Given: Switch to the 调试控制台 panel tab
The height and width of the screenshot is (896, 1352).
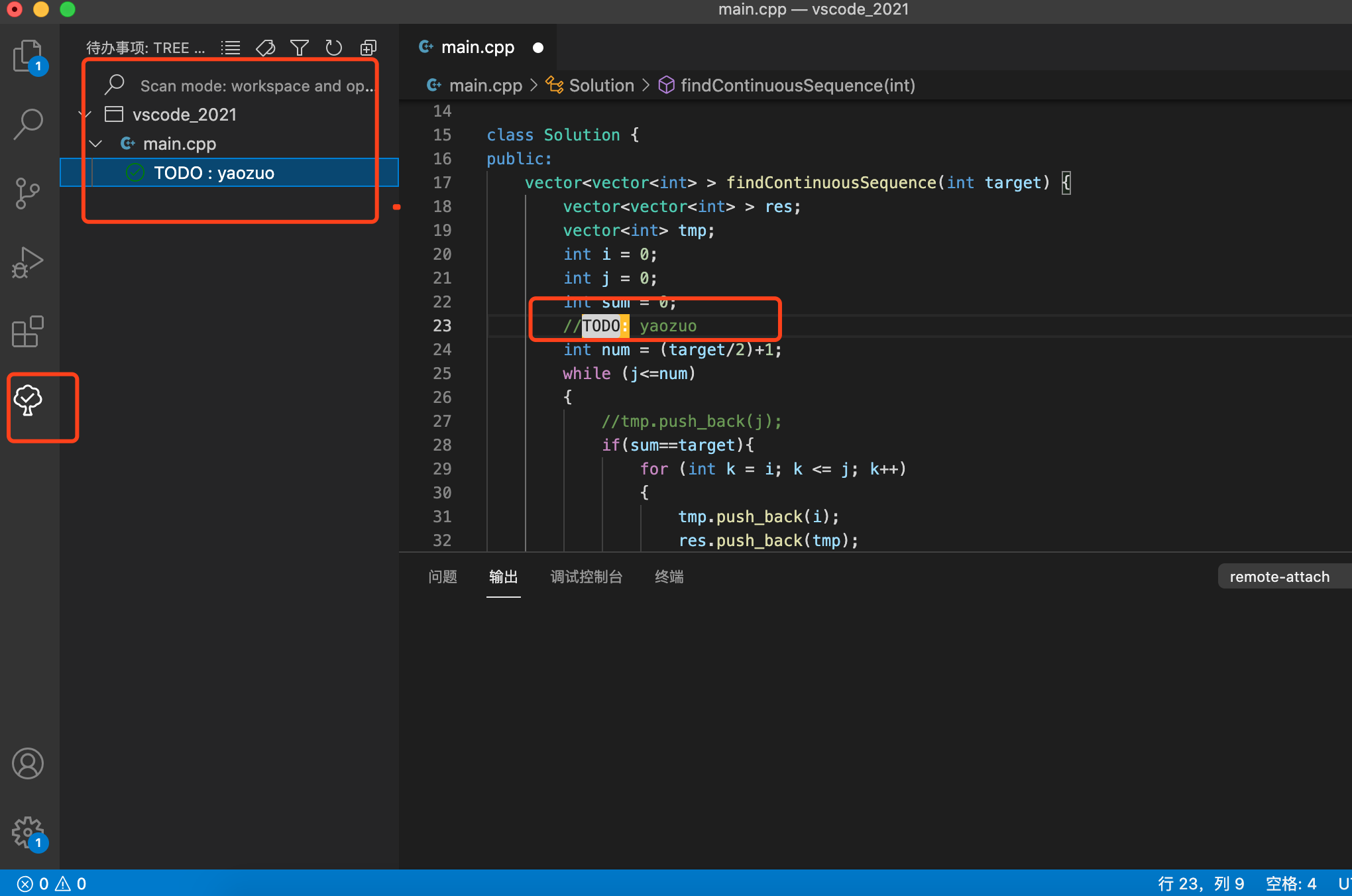Looking at the screenshot, I should [586, 577].
